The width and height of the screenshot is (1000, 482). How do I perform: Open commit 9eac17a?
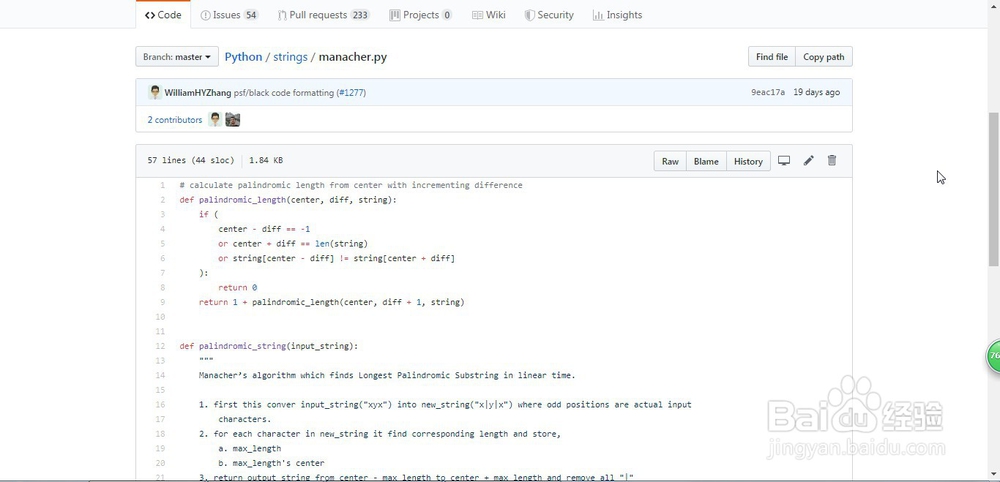point(768,92)
